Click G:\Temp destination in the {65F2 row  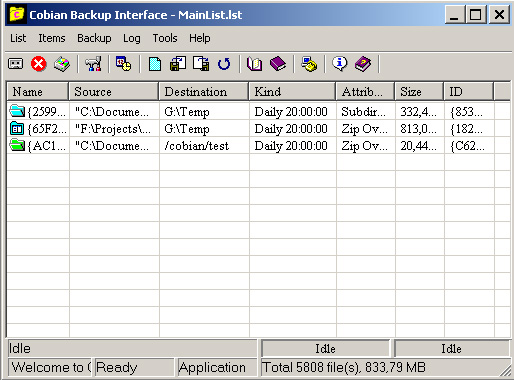(187, 129)
